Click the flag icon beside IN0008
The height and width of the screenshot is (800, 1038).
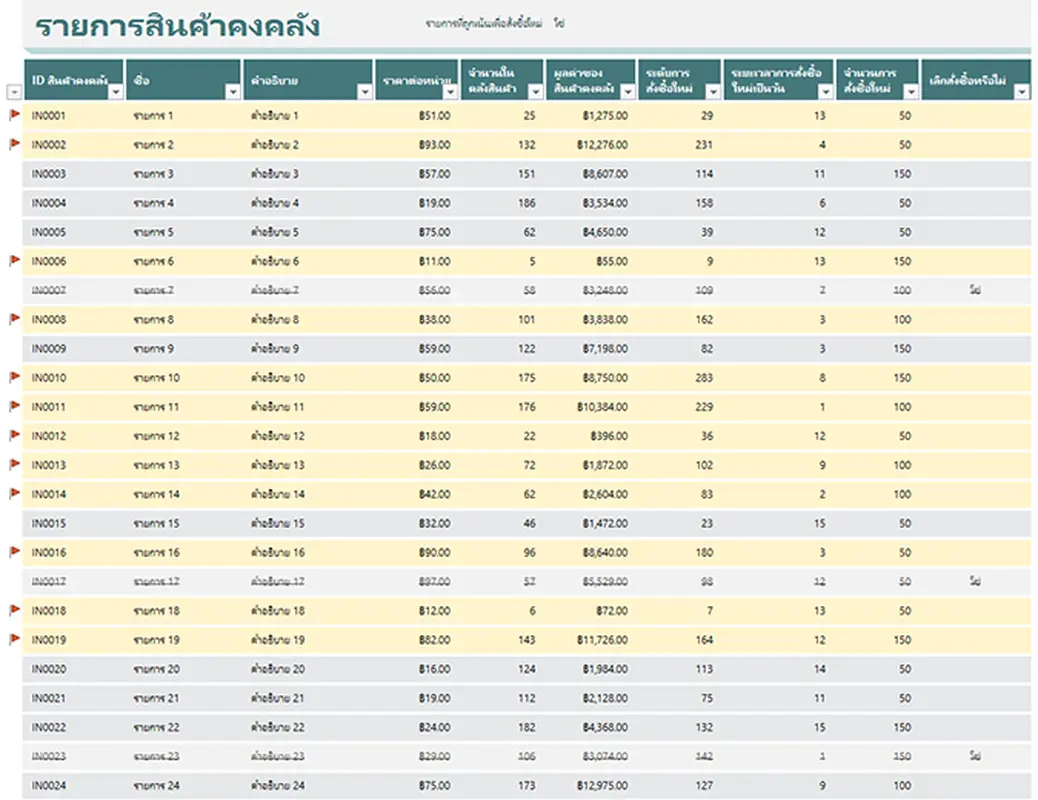14,319
